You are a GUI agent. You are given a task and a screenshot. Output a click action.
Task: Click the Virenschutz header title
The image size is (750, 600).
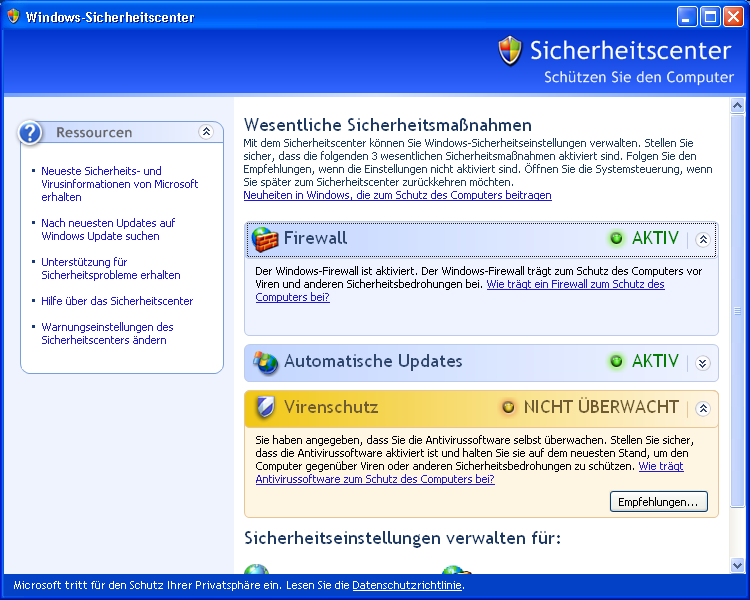click(x=331, y=407)
